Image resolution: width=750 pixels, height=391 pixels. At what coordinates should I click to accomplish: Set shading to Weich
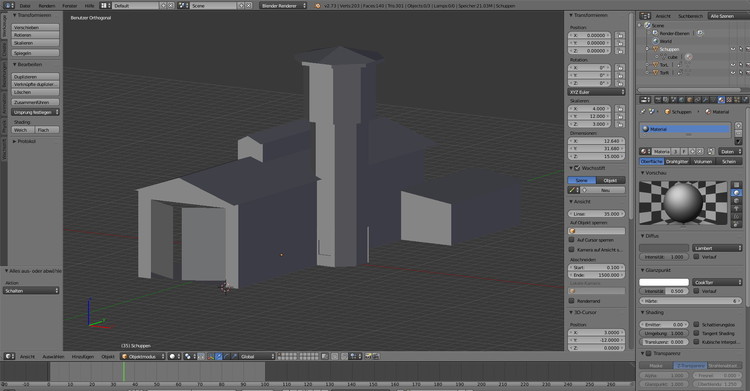click(23, 130)
